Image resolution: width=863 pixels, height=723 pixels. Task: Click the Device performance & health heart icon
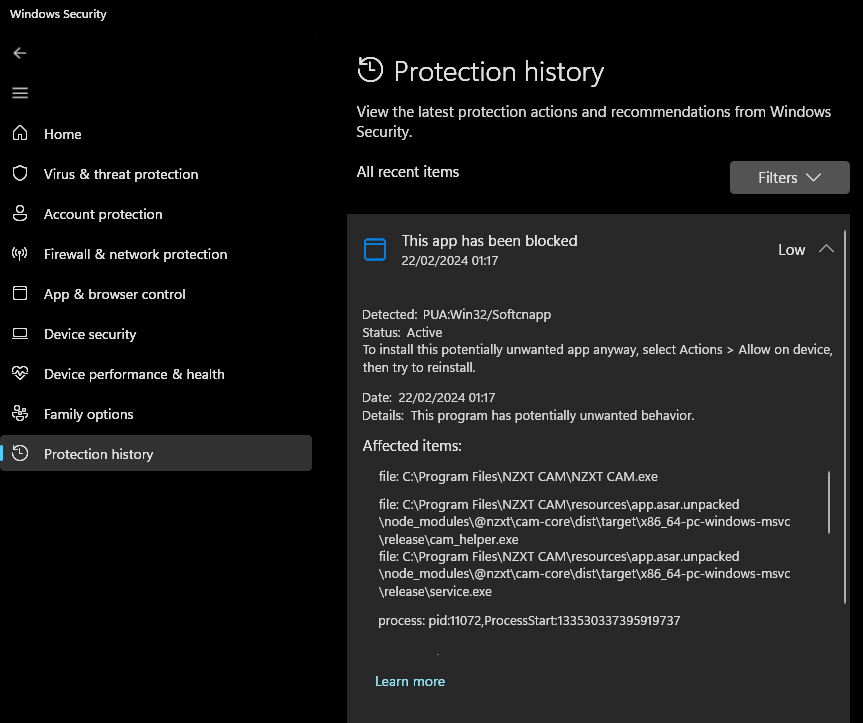pos(20,374)
